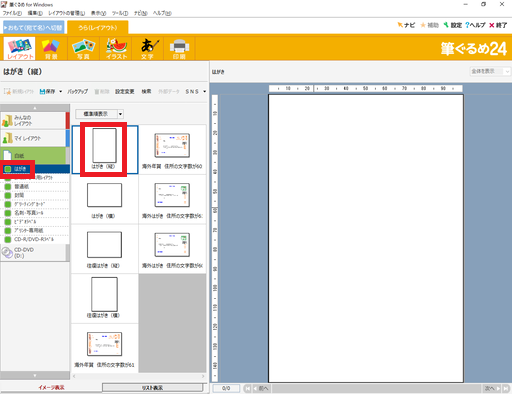Select the 背景 (Background) tool icon
Viewport: 512px width, 394px height.
51,48
